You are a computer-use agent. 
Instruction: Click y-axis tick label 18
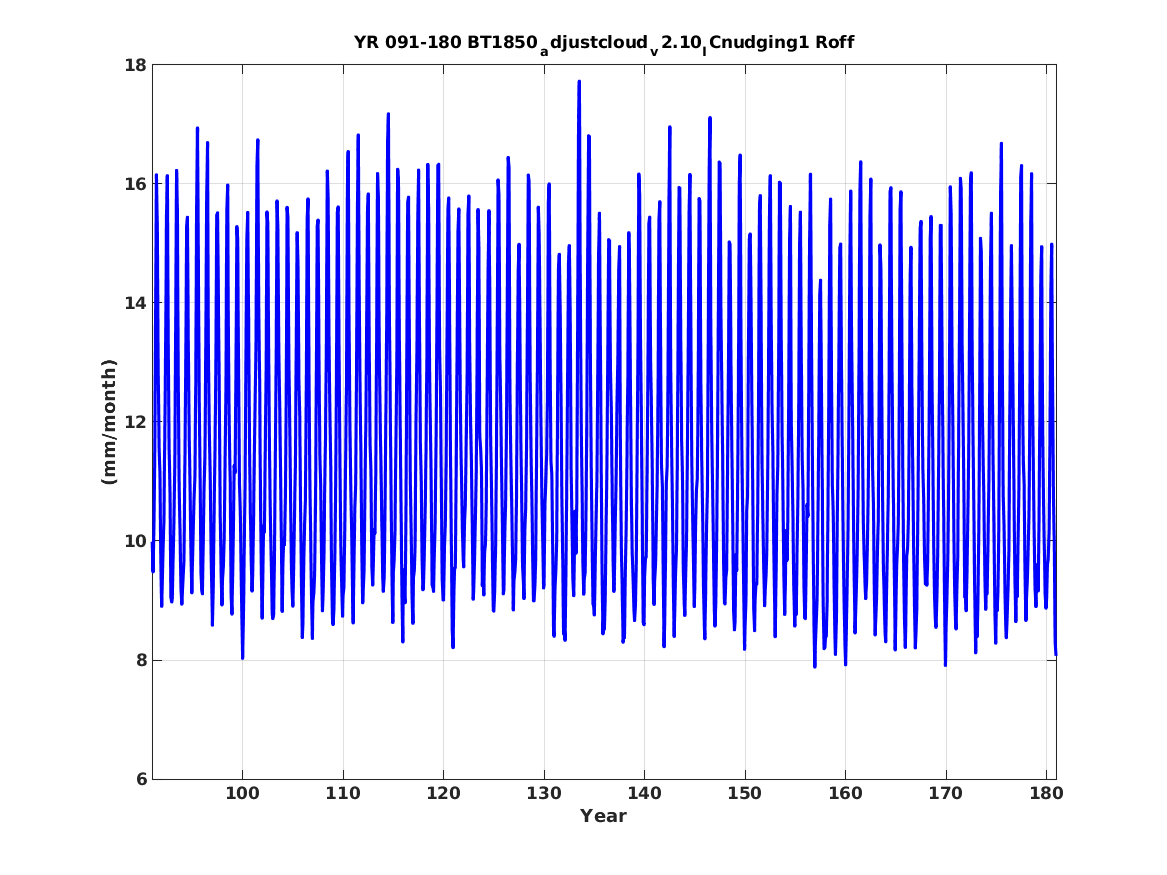135,65
